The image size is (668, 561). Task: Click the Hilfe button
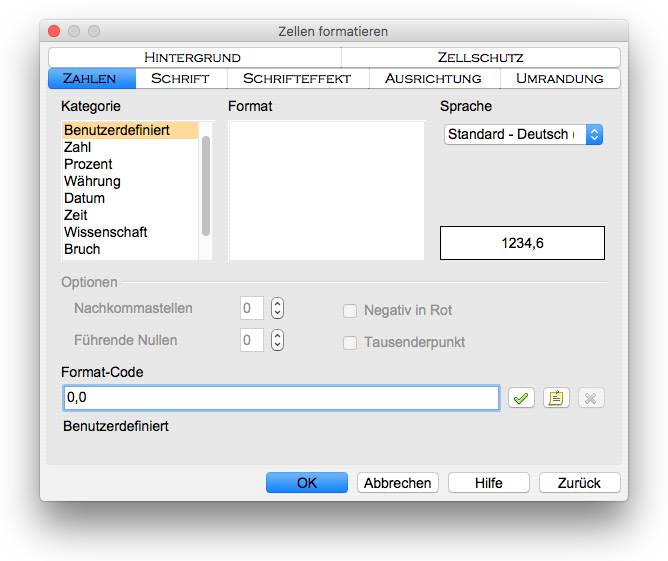(489, 483)
